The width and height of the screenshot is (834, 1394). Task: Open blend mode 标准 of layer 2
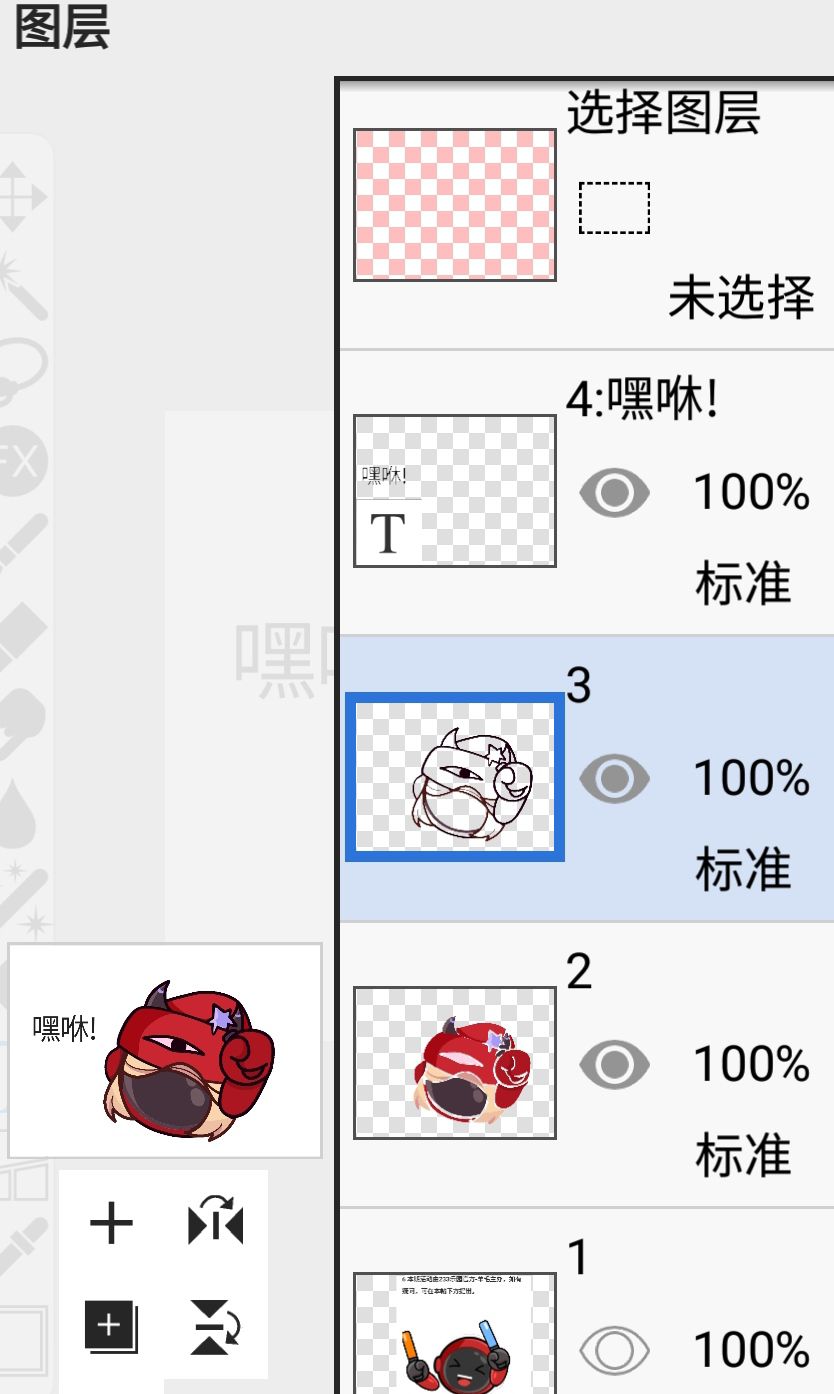coord(744,1156)
